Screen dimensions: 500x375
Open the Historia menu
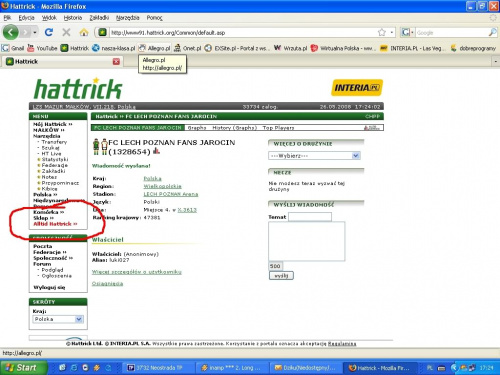click(x=73, y=18)
